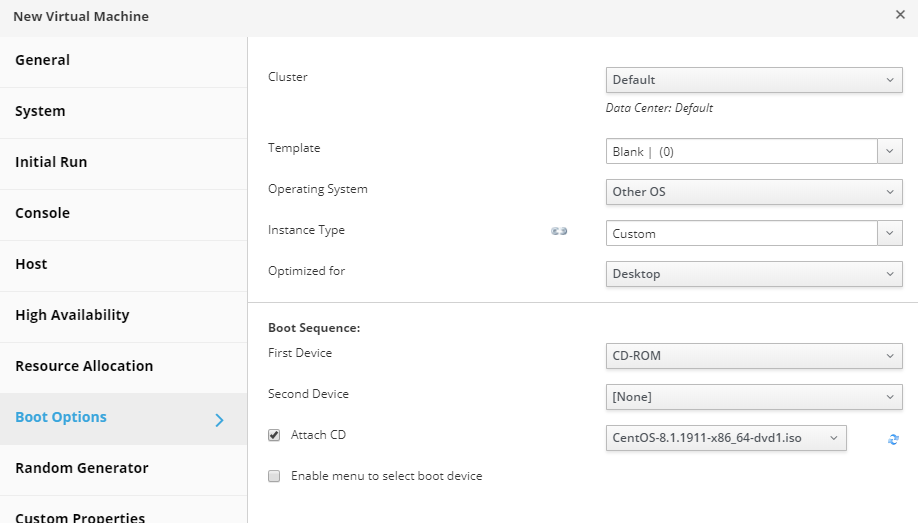This screenshot has width=918, height=523.
Task: Close the New Virtual Machine dialog
Action: pyautogui.click(x=900, y=15)
